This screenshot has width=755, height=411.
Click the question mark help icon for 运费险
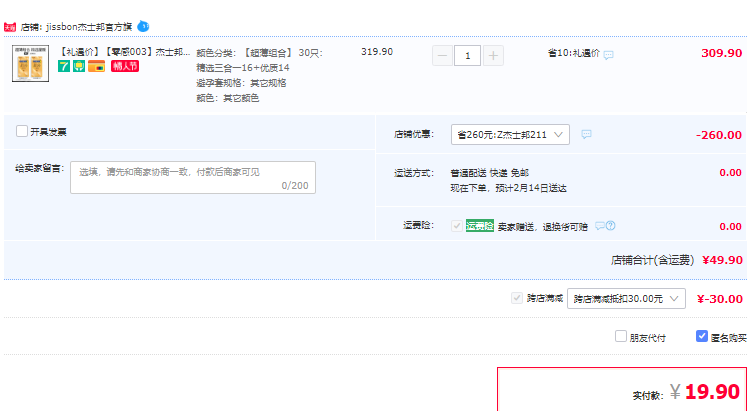tap(611, 225)
